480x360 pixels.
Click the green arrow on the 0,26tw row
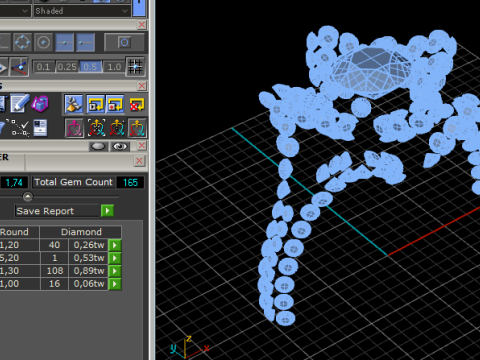tap(115, 245)
